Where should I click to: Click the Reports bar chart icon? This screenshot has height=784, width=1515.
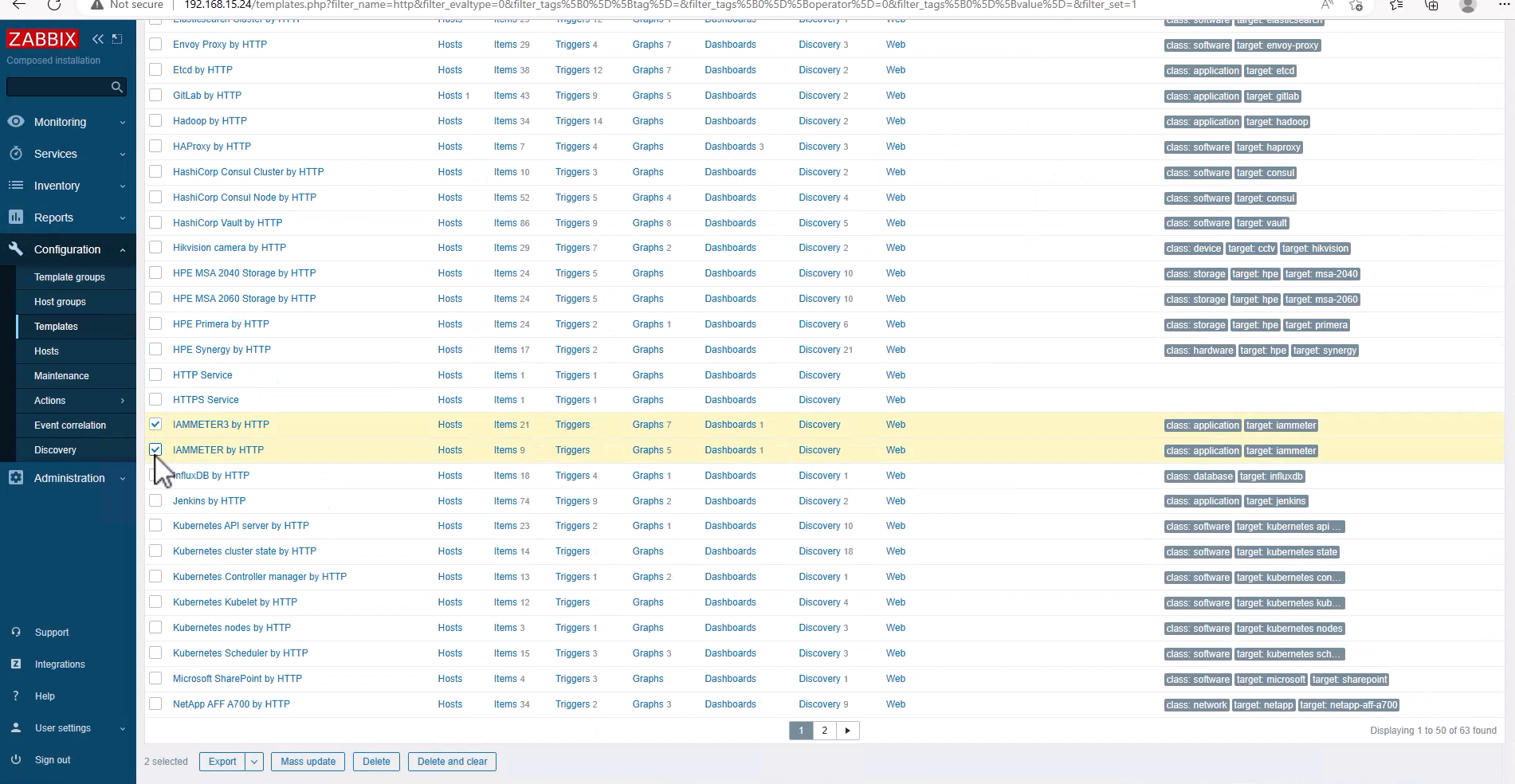[x=16, y=218]
